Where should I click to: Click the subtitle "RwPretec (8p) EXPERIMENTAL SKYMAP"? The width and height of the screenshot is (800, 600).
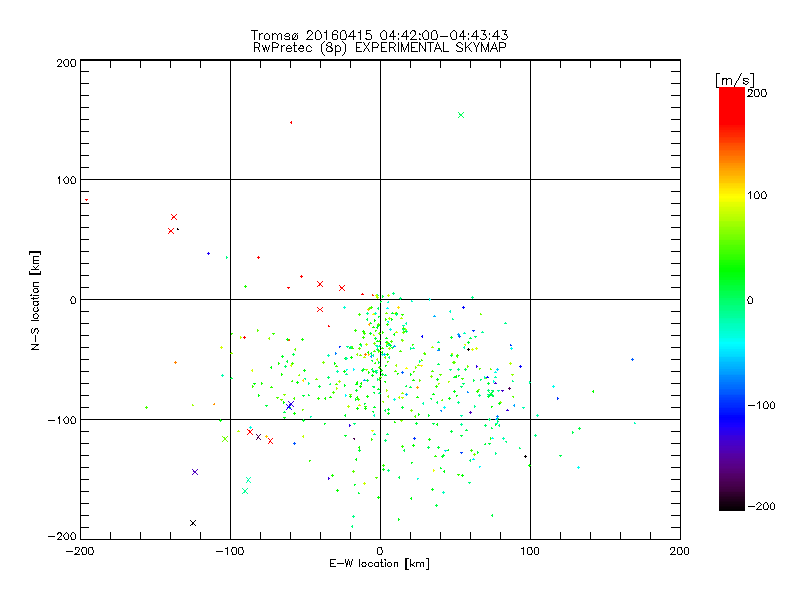click(x=380, y=47)
